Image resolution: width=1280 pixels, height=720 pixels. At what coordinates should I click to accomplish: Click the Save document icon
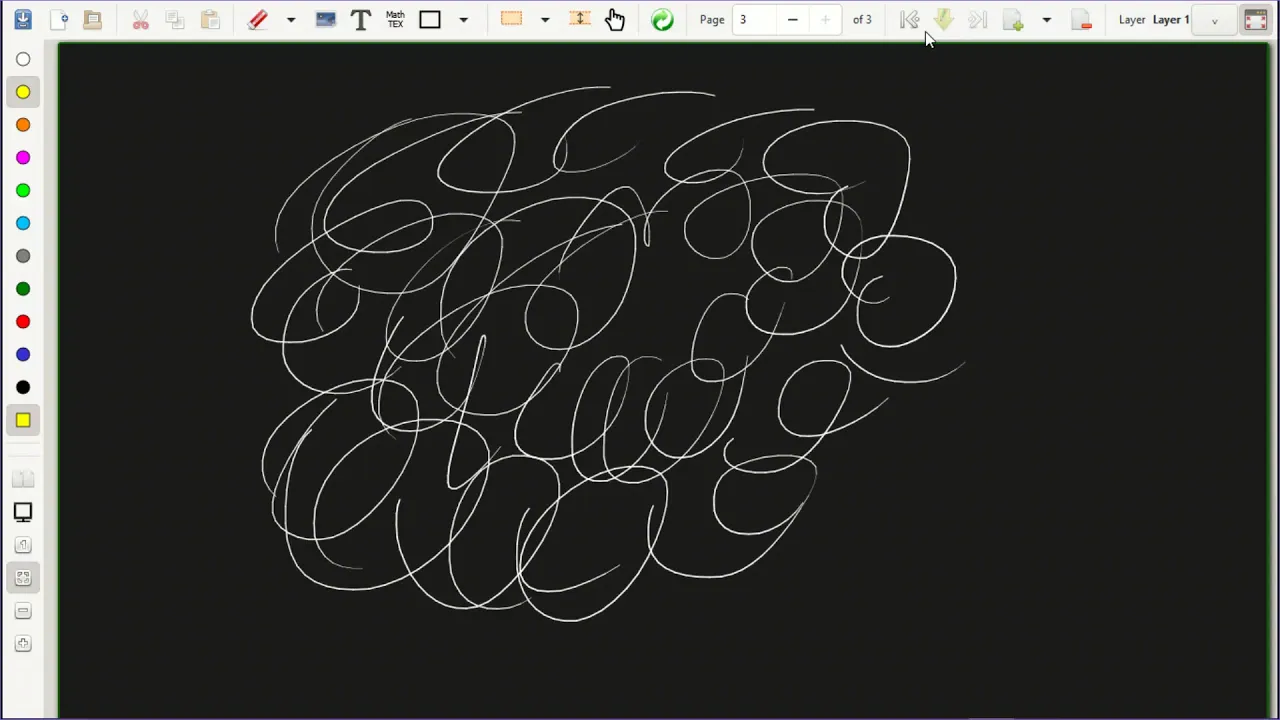(23, 19)
